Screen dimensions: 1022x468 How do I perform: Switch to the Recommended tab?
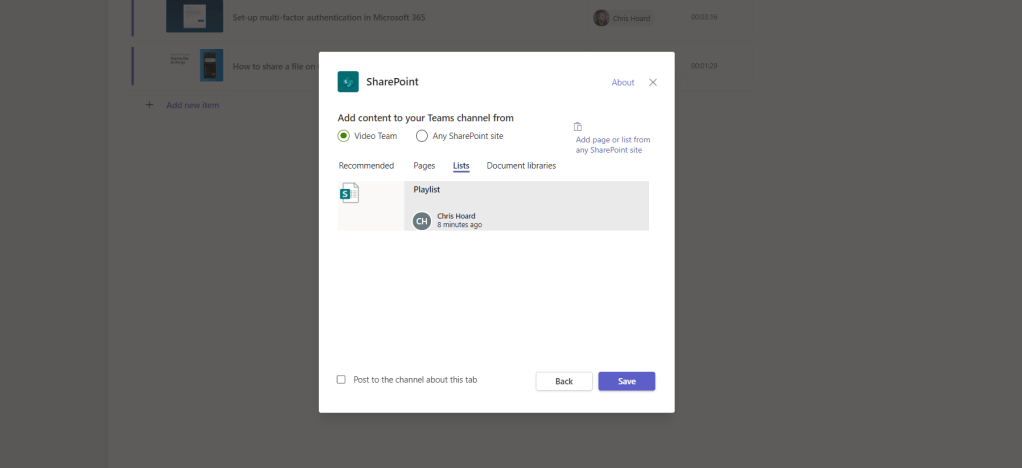click(366, 166)
